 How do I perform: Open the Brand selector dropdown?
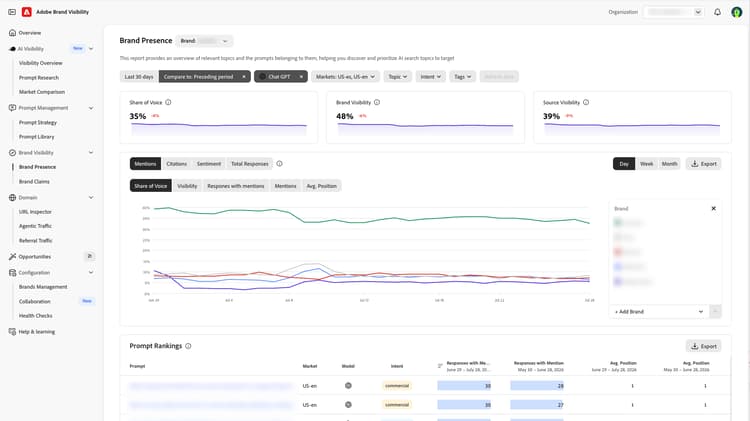pos(204,41)
